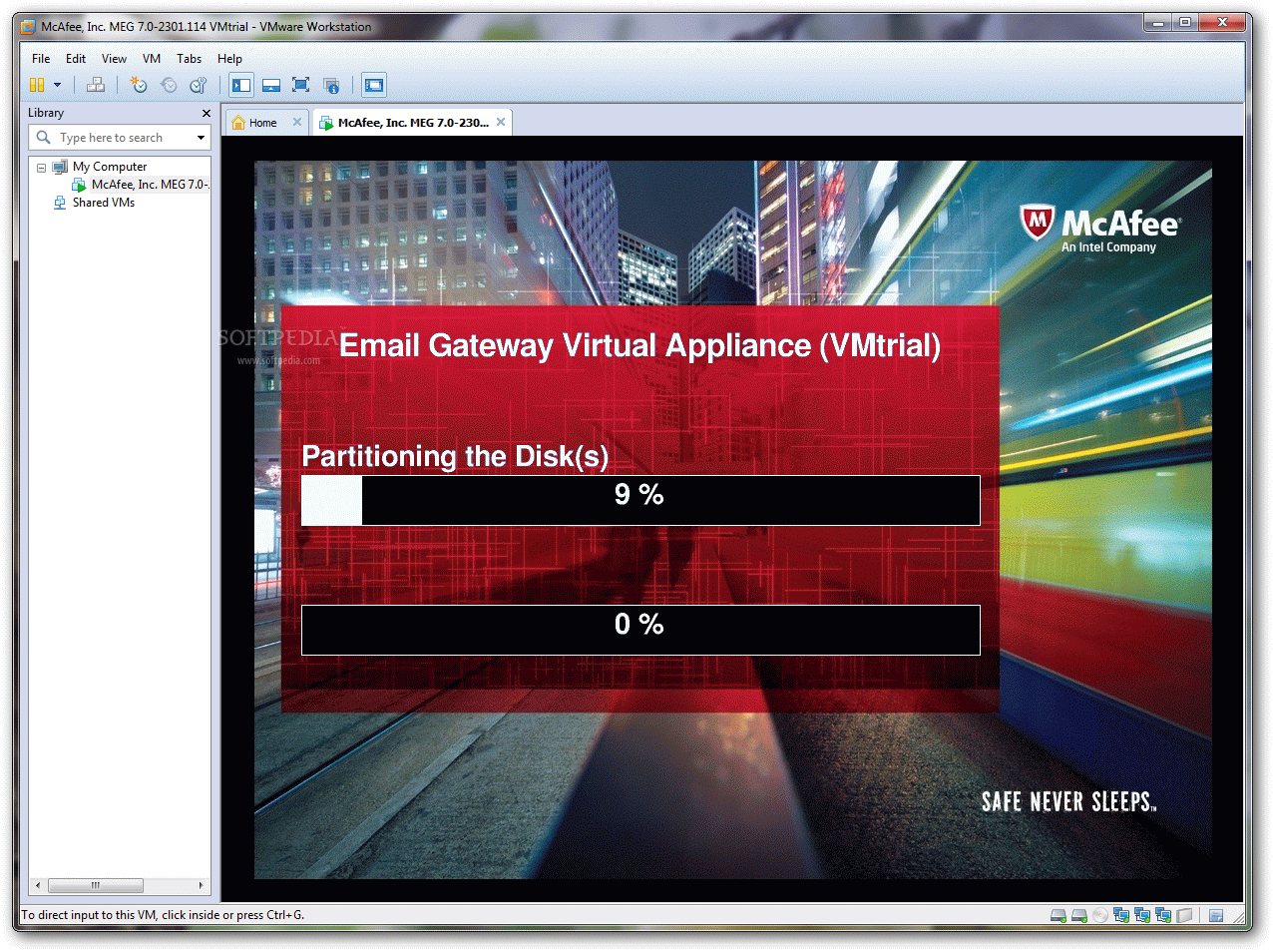Click the lower 0 % progress bar
This screenshot has height=952, width=1273.
[640, 630]
